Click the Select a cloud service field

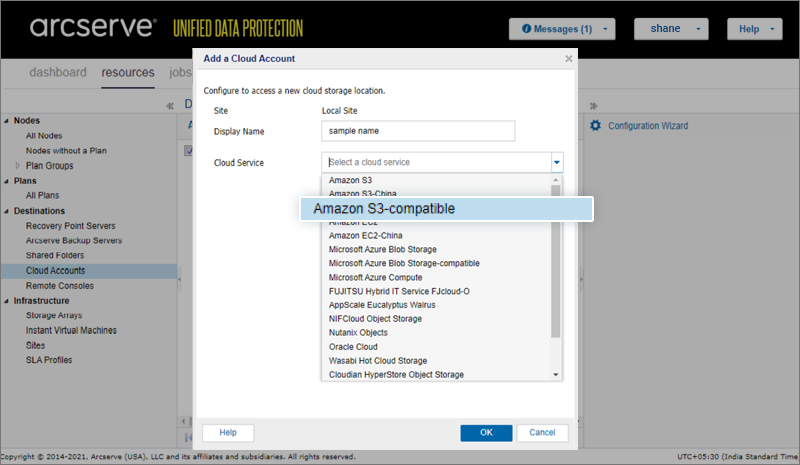tap(436, 162)
